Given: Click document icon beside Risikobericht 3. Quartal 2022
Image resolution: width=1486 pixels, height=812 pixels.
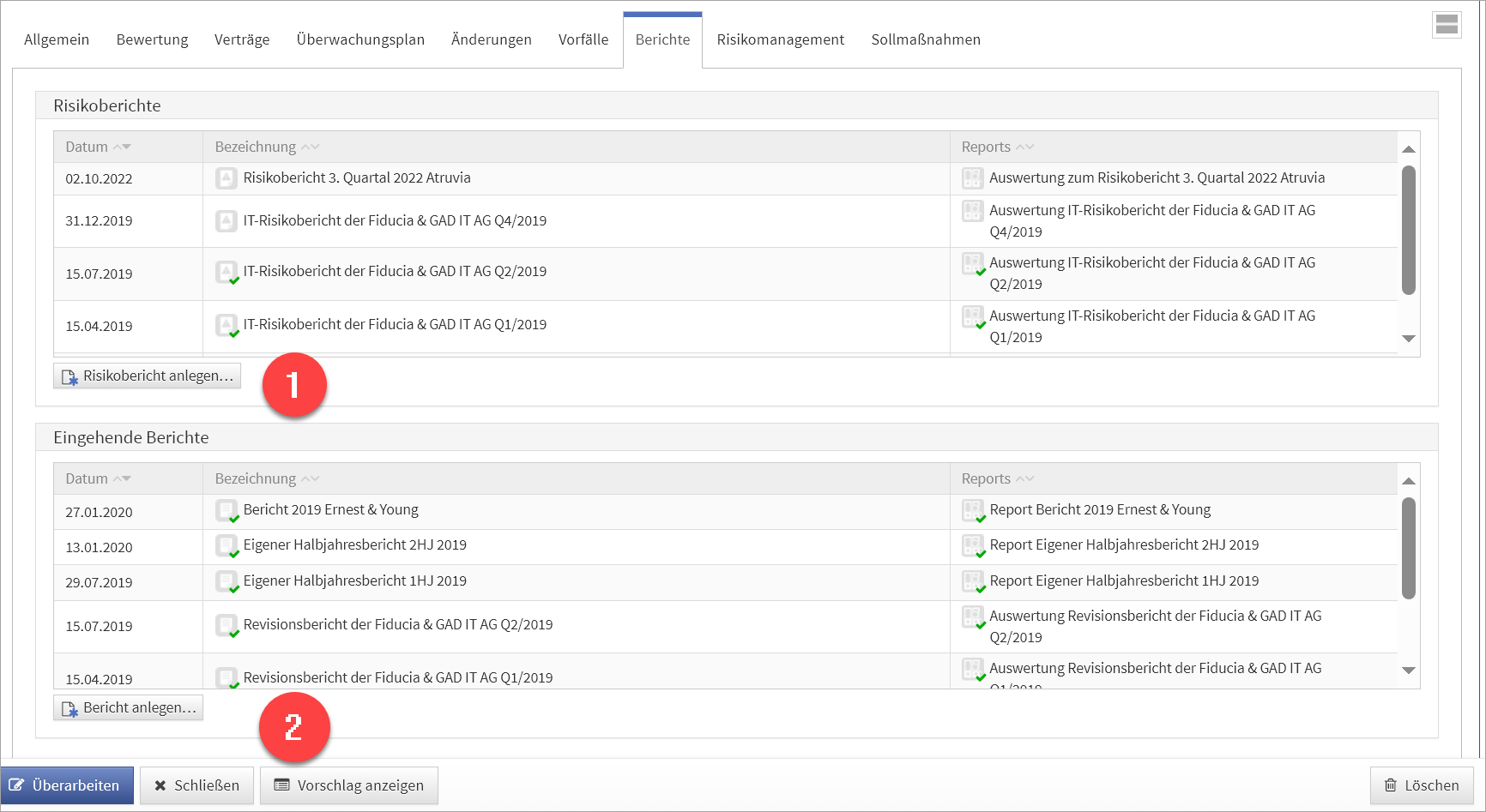Looking at the screenshot, I should (226, 178).
